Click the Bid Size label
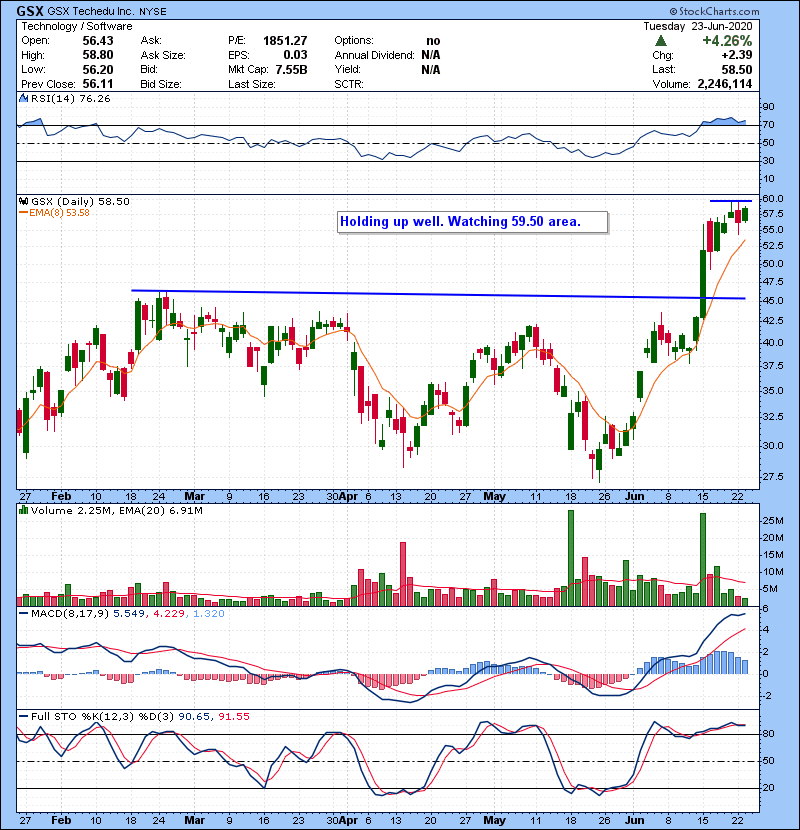Viewport: 800px width, 830px height. pos(161,84)
